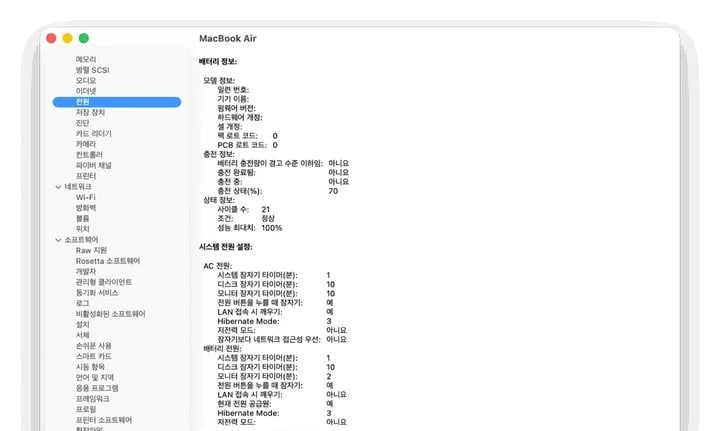
Task: Select 개발자 in the sidebar
Action: pyautogui.click(x=86, y=271)
